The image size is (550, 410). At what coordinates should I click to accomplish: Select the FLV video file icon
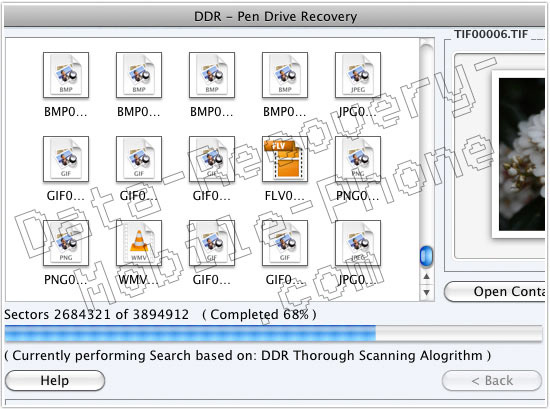coord(285,159)
